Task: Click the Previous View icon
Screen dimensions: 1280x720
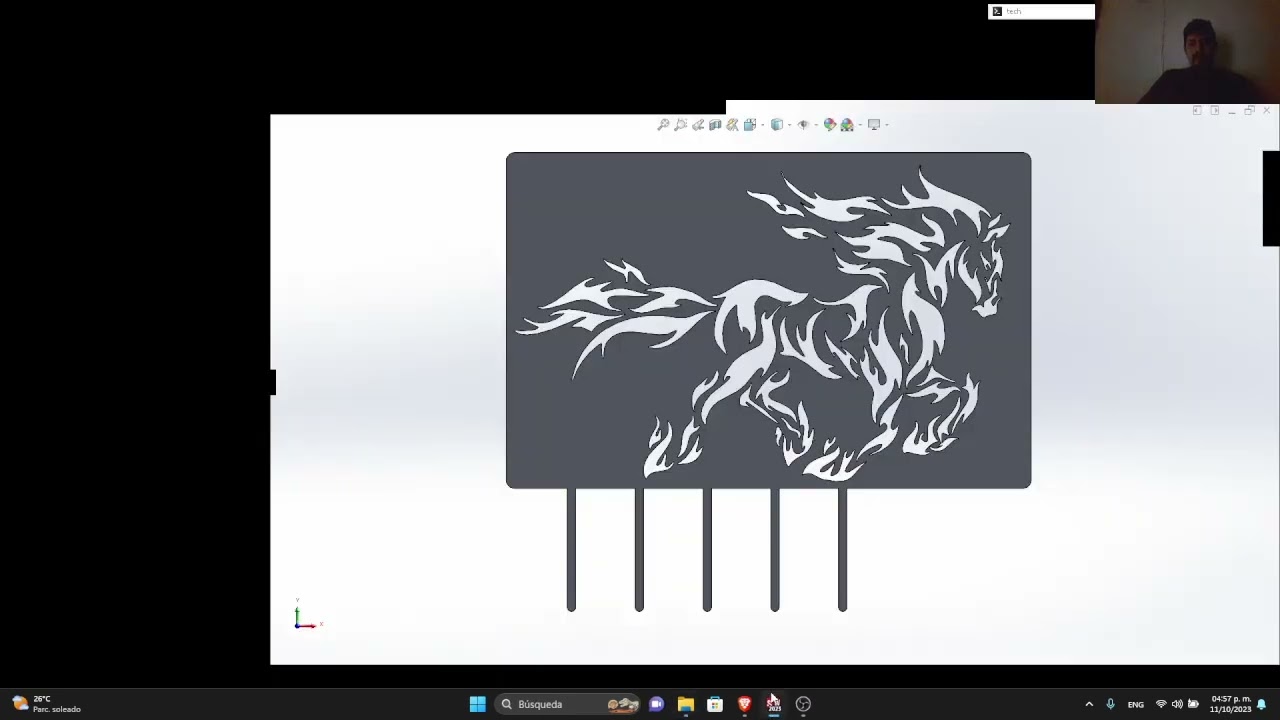Action: [x=698, y=125]
